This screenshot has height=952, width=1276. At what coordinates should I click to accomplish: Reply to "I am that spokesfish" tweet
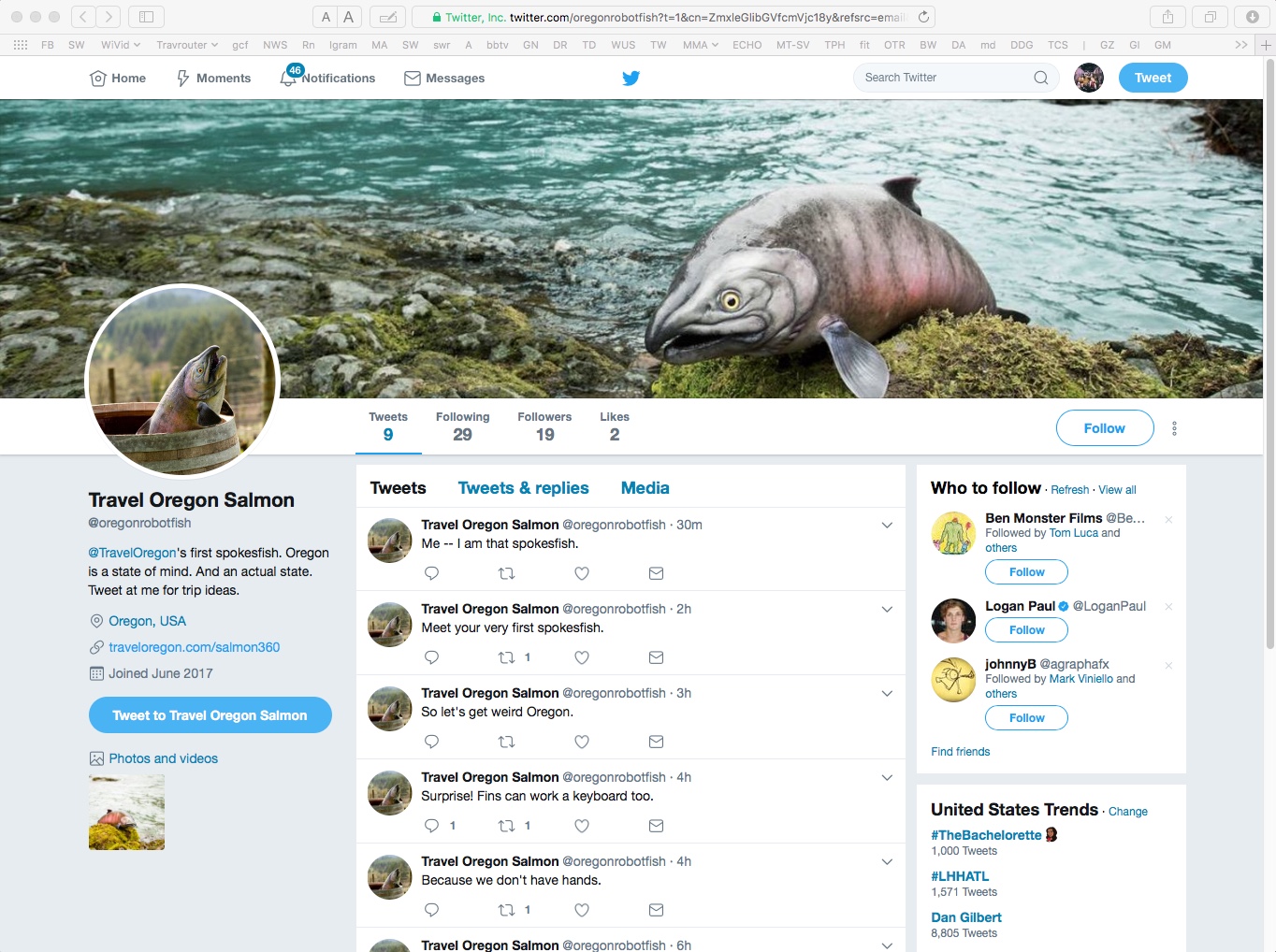click(x=431, y=573)
